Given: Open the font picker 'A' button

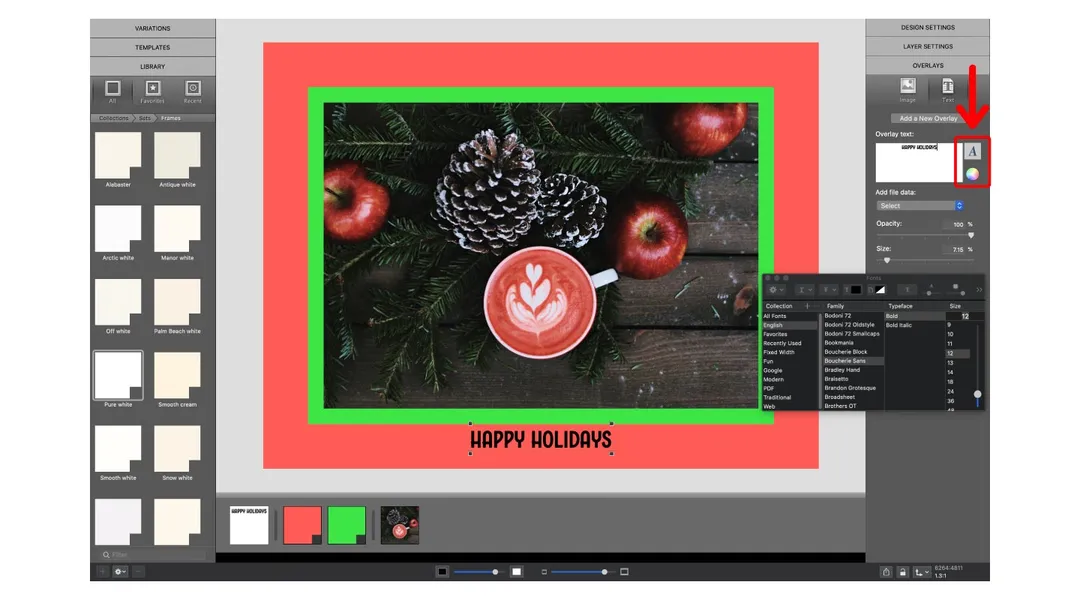Looking at the screenshot, I should coord(972,152).
